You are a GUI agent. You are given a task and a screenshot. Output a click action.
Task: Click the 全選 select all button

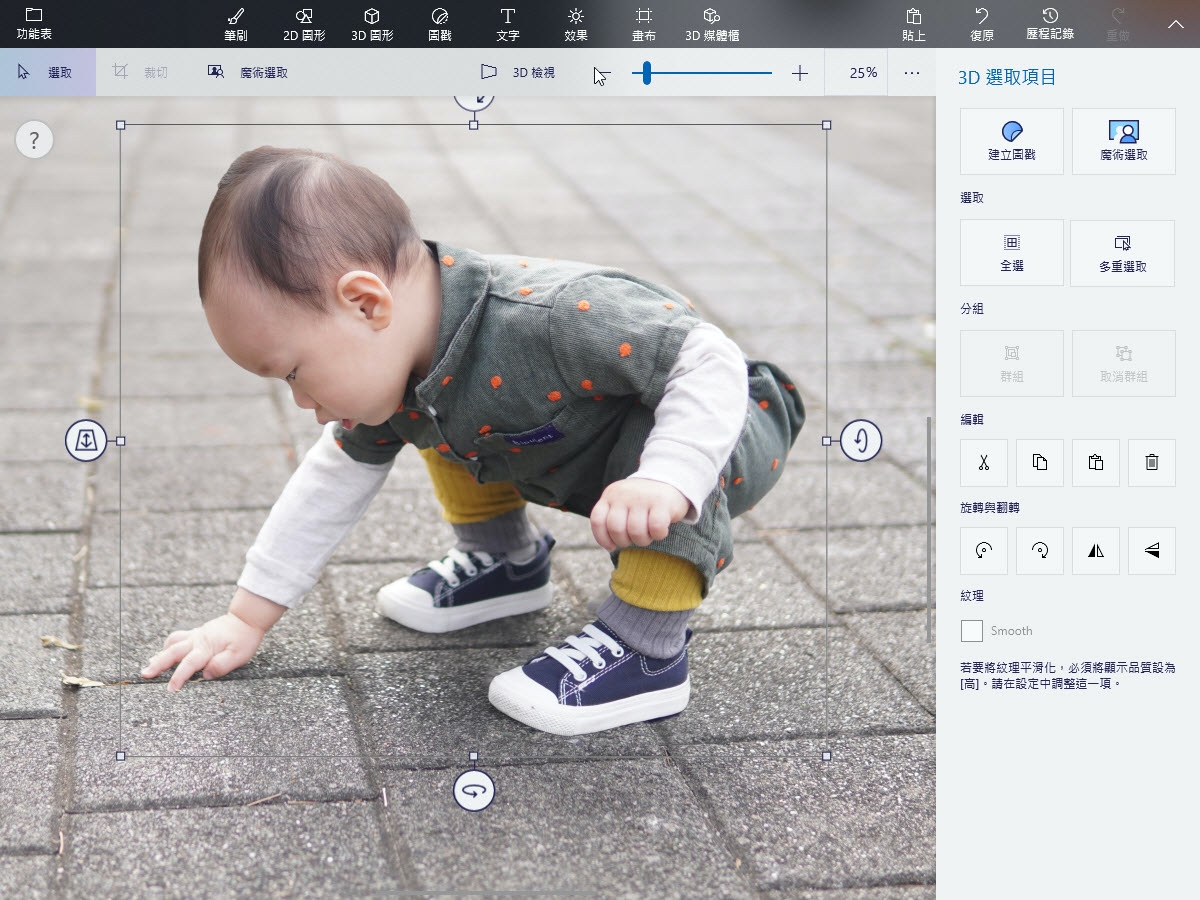coord(1011,253)
